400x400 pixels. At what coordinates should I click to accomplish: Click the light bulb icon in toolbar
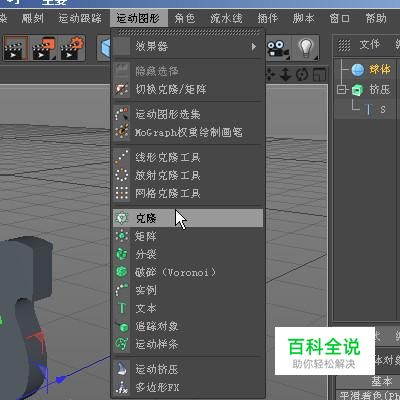(306, 48)
